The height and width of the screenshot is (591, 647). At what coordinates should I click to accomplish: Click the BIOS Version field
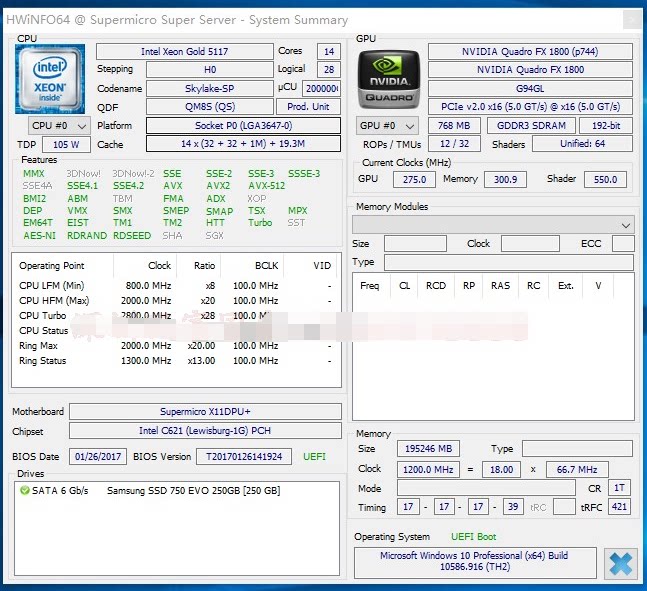tap(244, 456)
